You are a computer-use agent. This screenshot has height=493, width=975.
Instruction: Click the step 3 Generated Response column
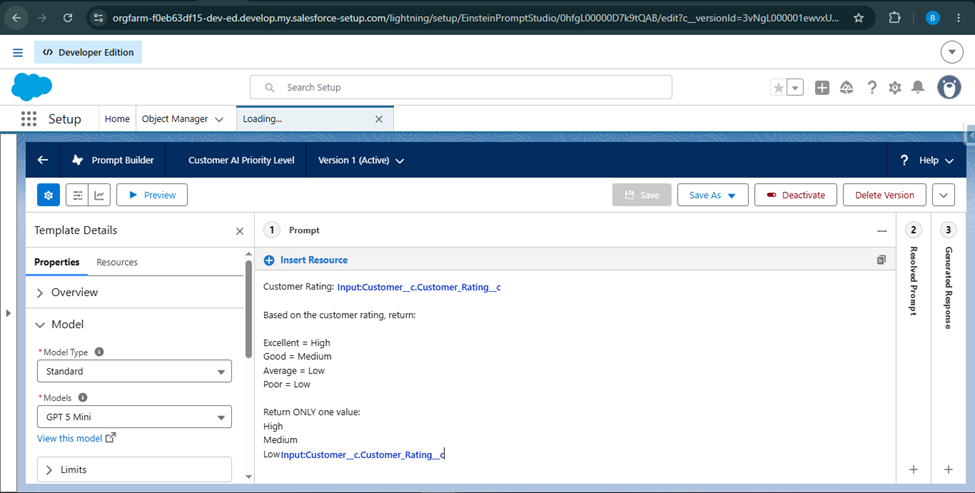click(x=948, y=348)
